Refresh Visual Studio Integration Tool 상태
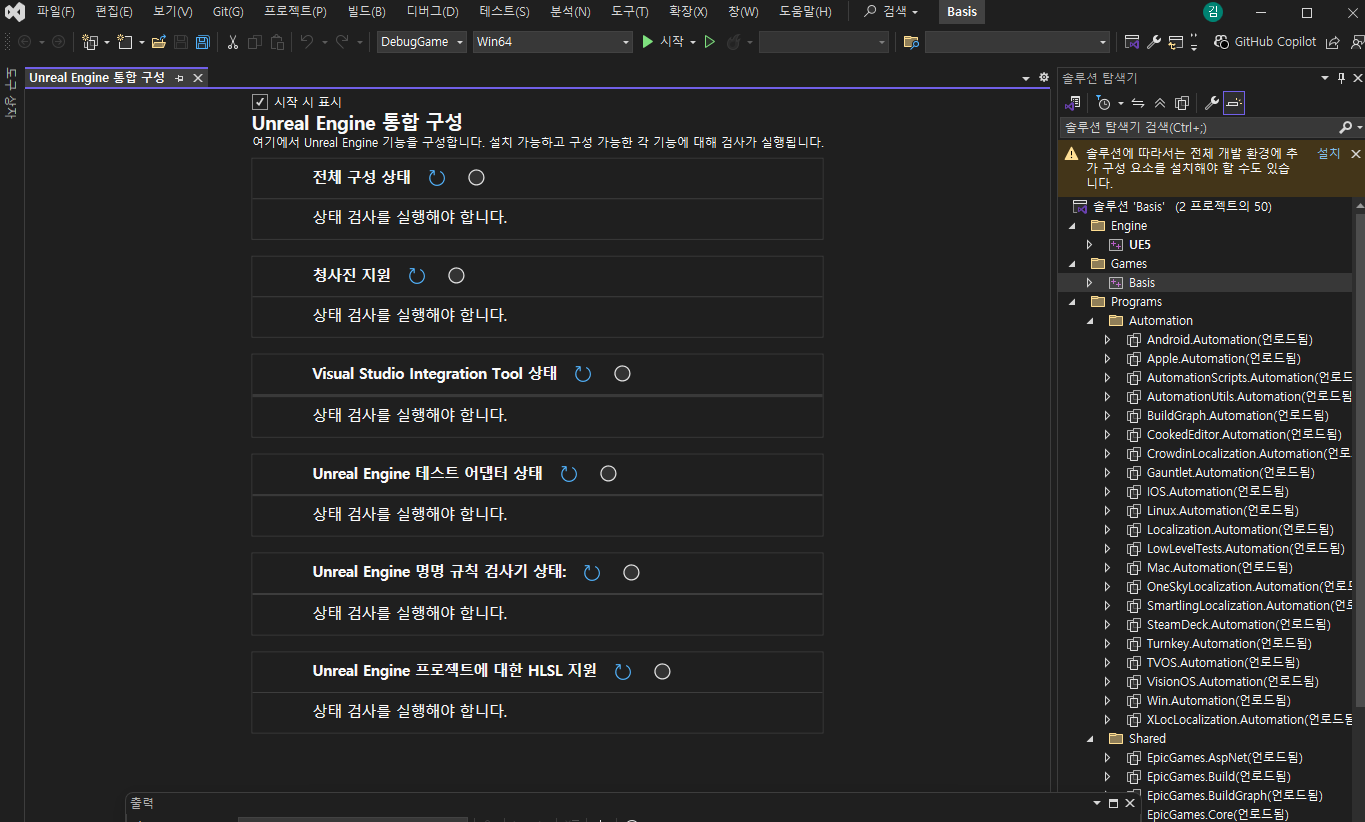1365x822 pixels. [x=583, y=374]
